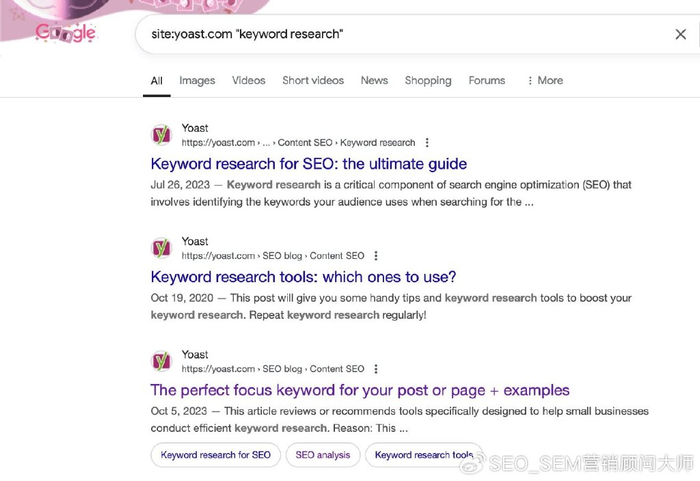Click the 'Keyword research for SEO' chip
Screen dimensions: 700x481
(216, 455)
